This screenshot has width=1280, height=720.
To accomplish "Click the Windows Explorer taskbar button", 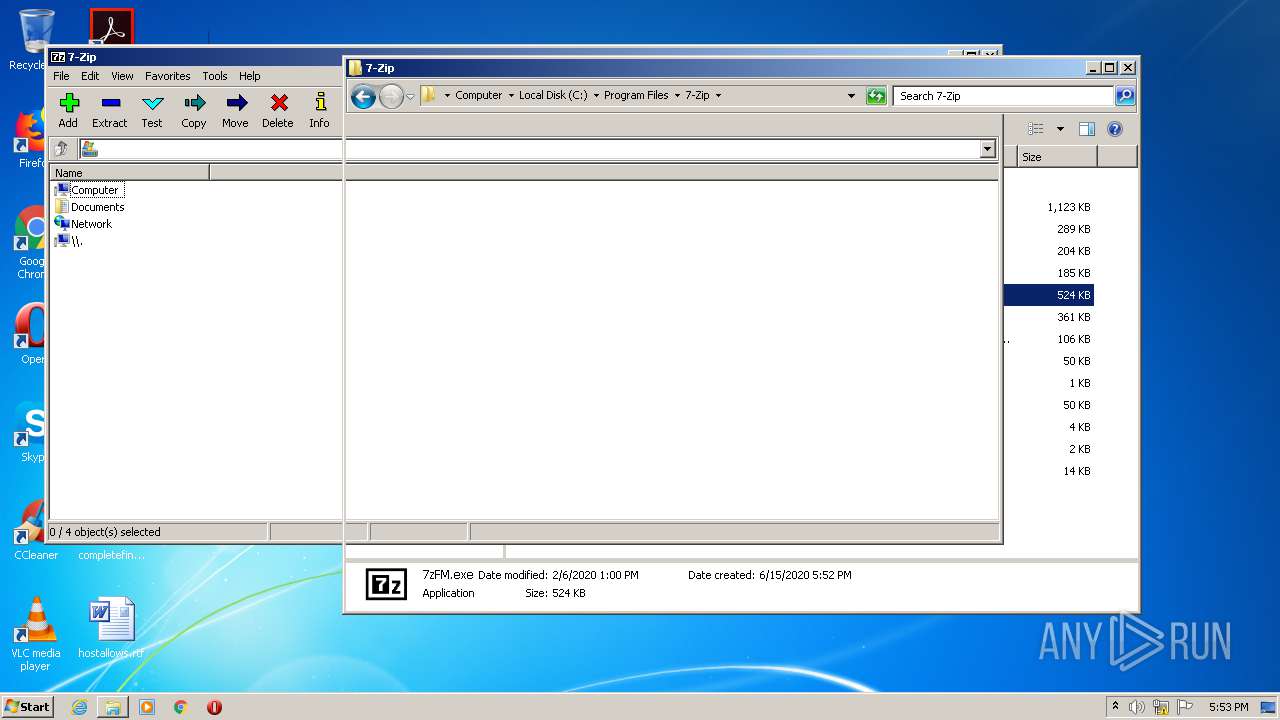I will tap(113, 707).
